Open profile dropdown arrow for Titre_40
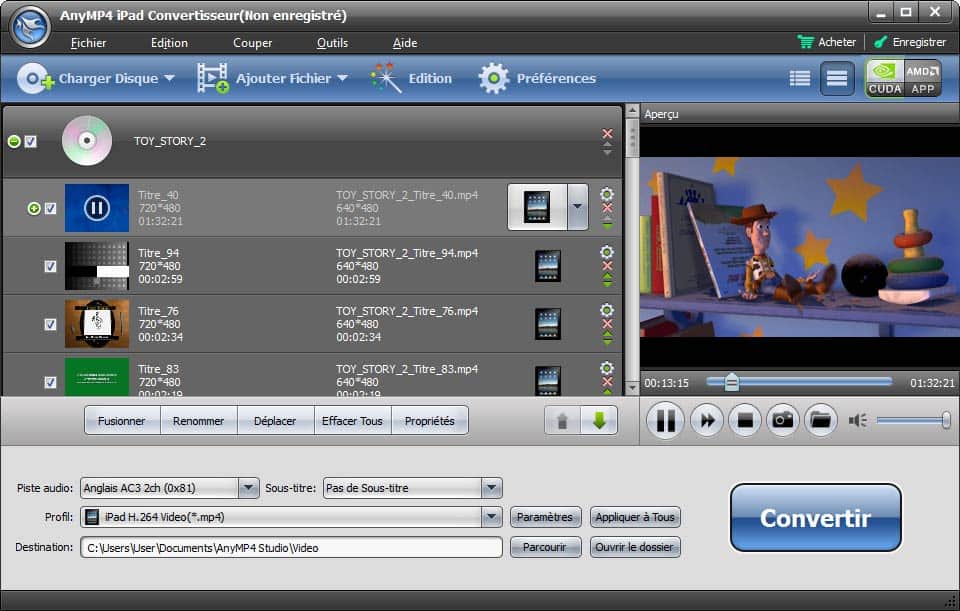The width and height of the screenshot is (960, 611). point(577,207)
